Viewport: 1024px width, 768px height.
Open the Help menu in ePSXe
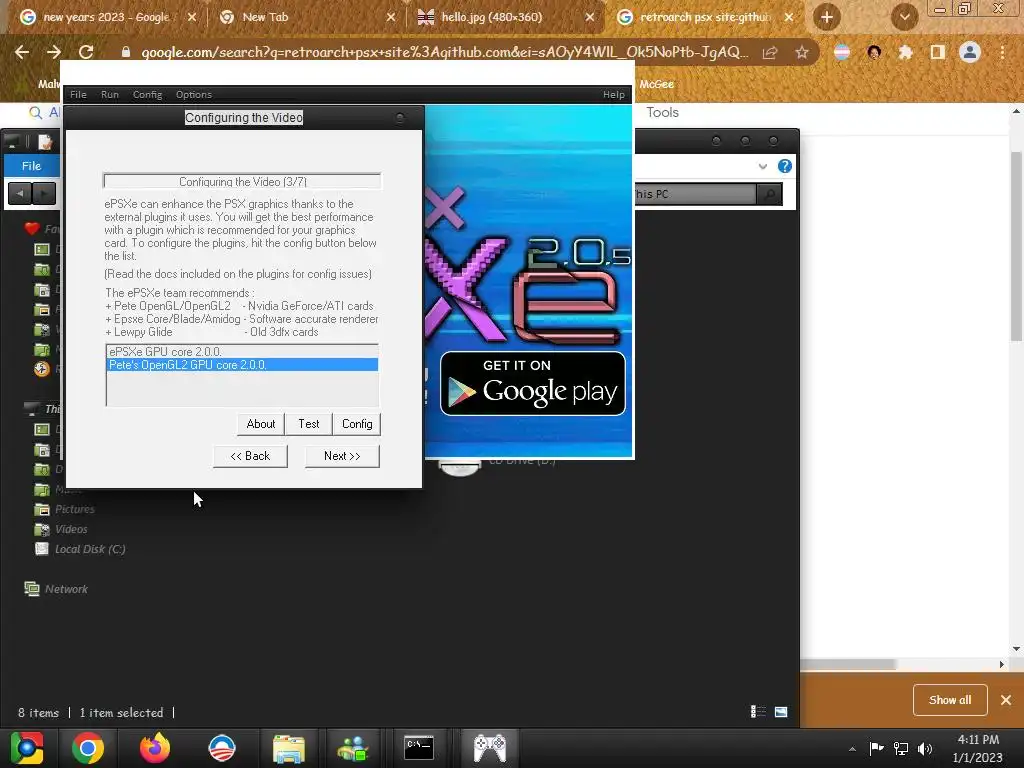[x=613, y=95]
